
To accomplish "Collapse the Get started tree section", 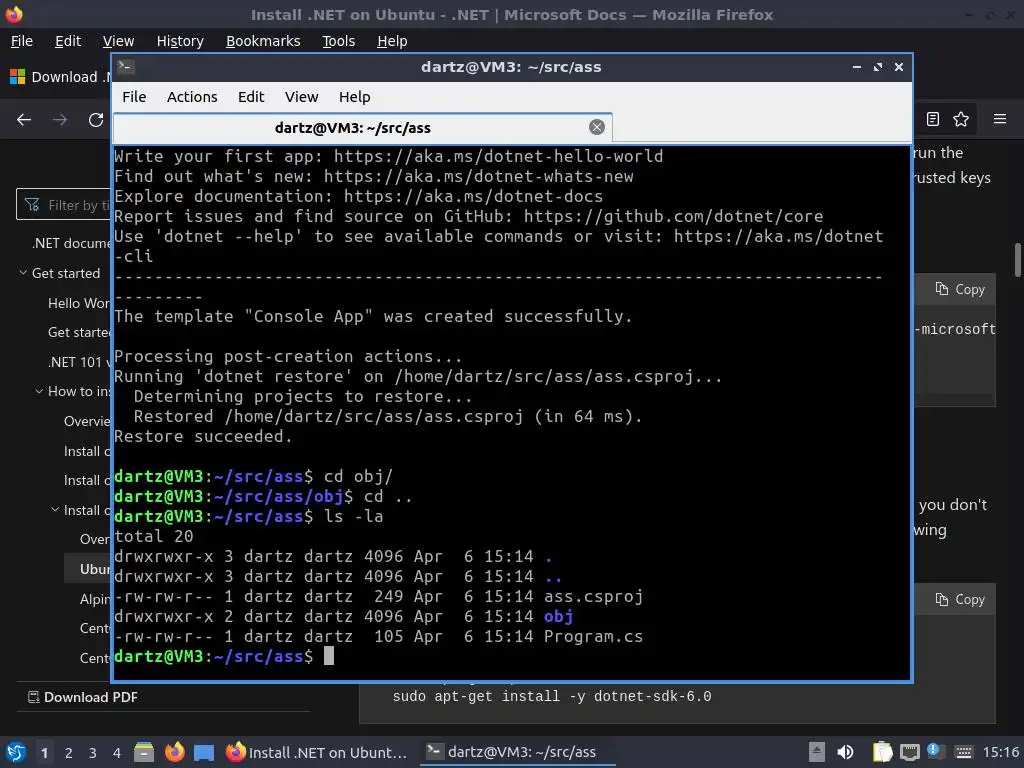I will point(23,273).
